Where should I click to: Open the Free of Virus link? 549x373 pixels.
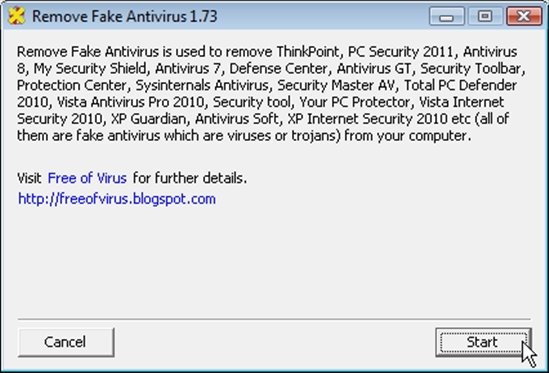pyautogui.click(x=87, y=178)
